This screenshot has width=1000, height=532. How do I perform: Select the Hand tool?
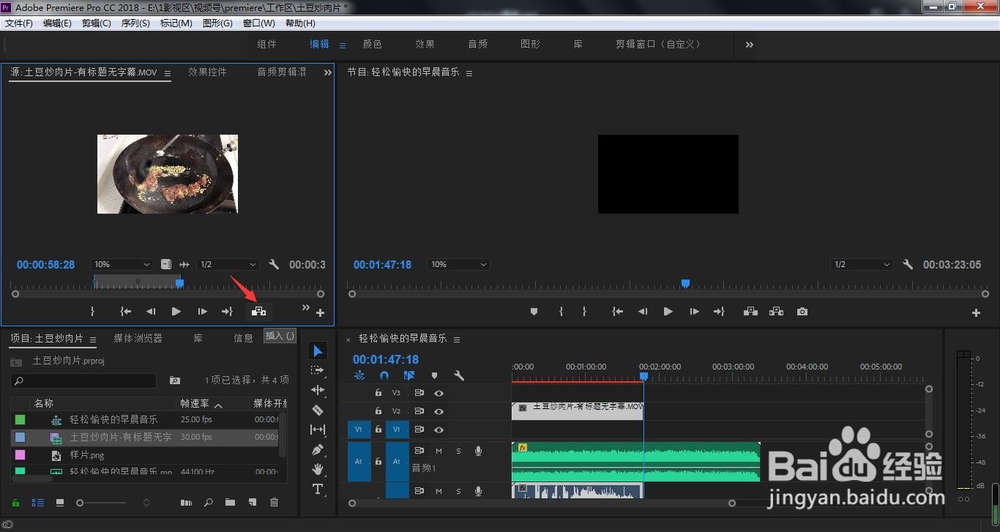[318, 469]
